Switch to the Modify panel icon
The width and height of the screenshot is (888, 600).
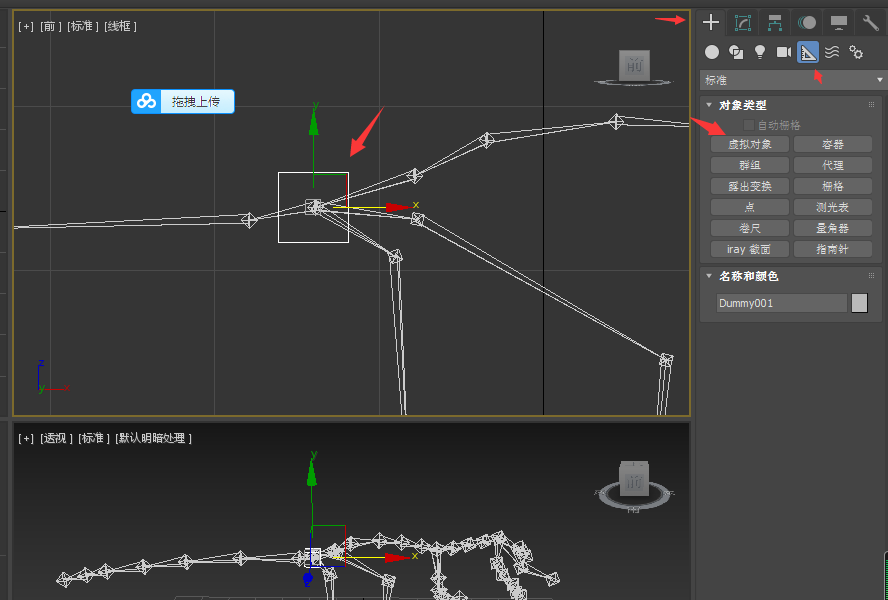(742, 22)
